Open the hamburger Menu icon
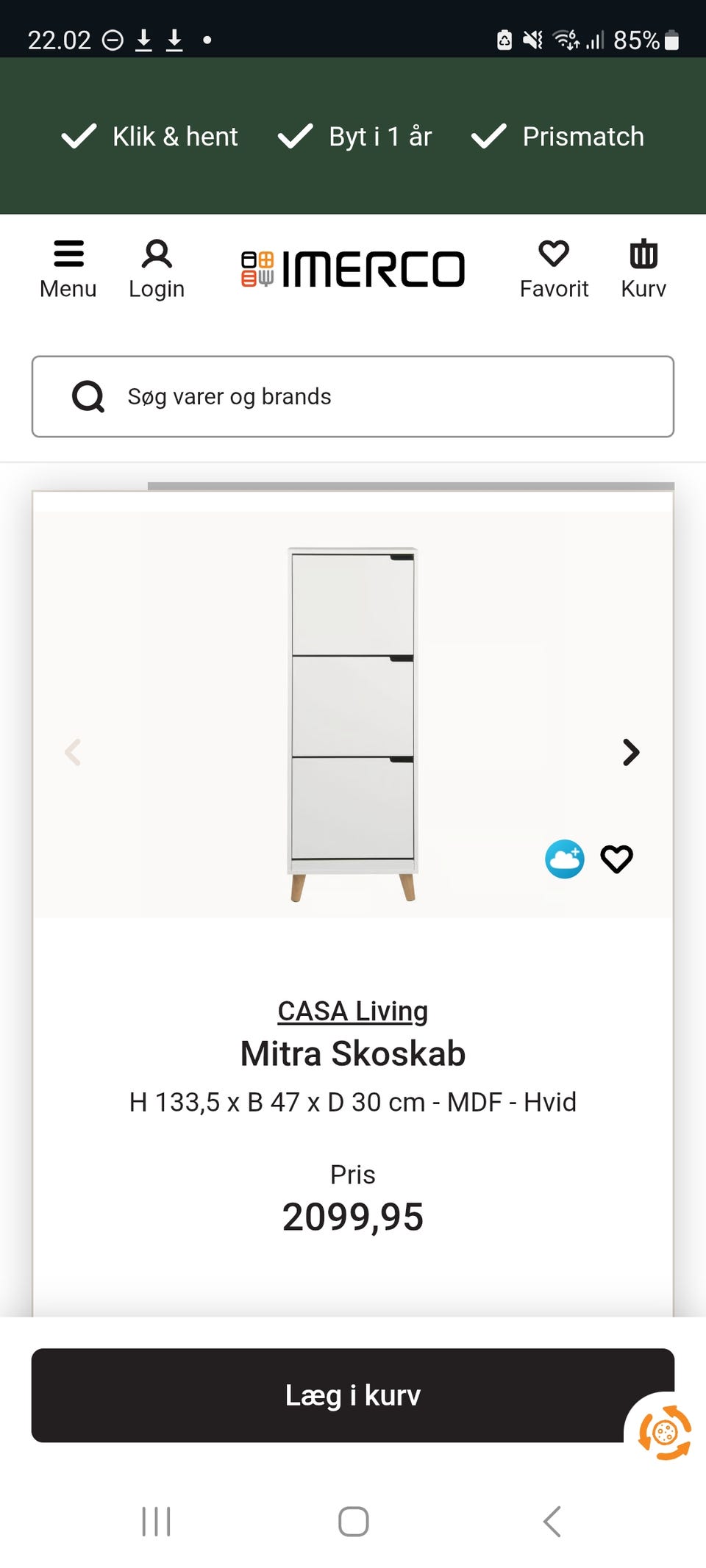The image size is (706, 1568). 68,255
